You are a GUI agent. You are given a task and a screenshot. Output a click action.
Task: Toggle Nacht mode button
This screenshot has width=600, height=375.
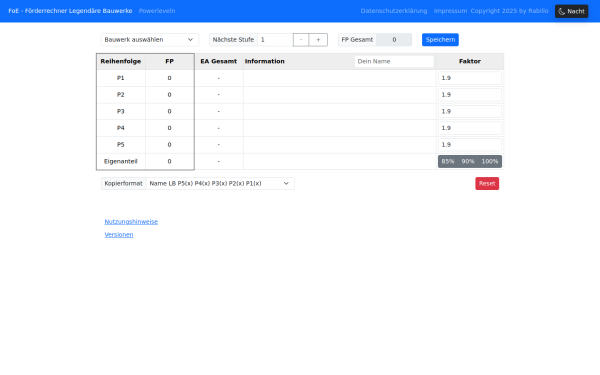571,11
